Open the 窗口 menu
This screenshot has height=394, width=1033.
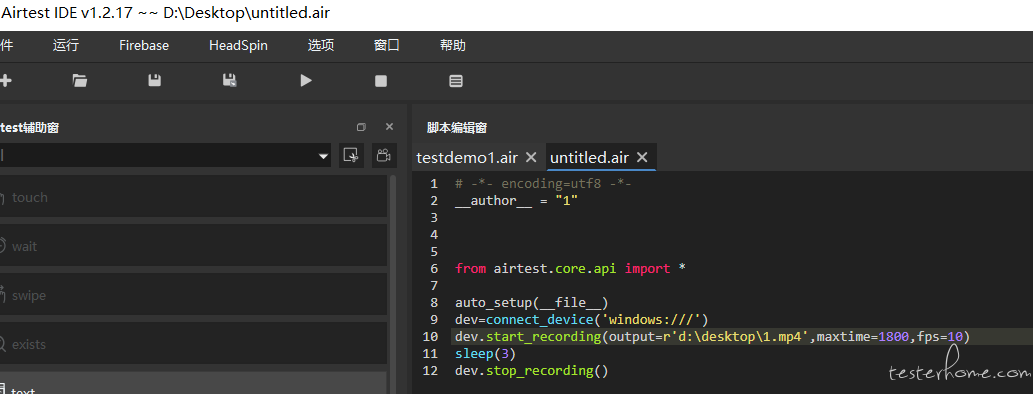(387, 45)
